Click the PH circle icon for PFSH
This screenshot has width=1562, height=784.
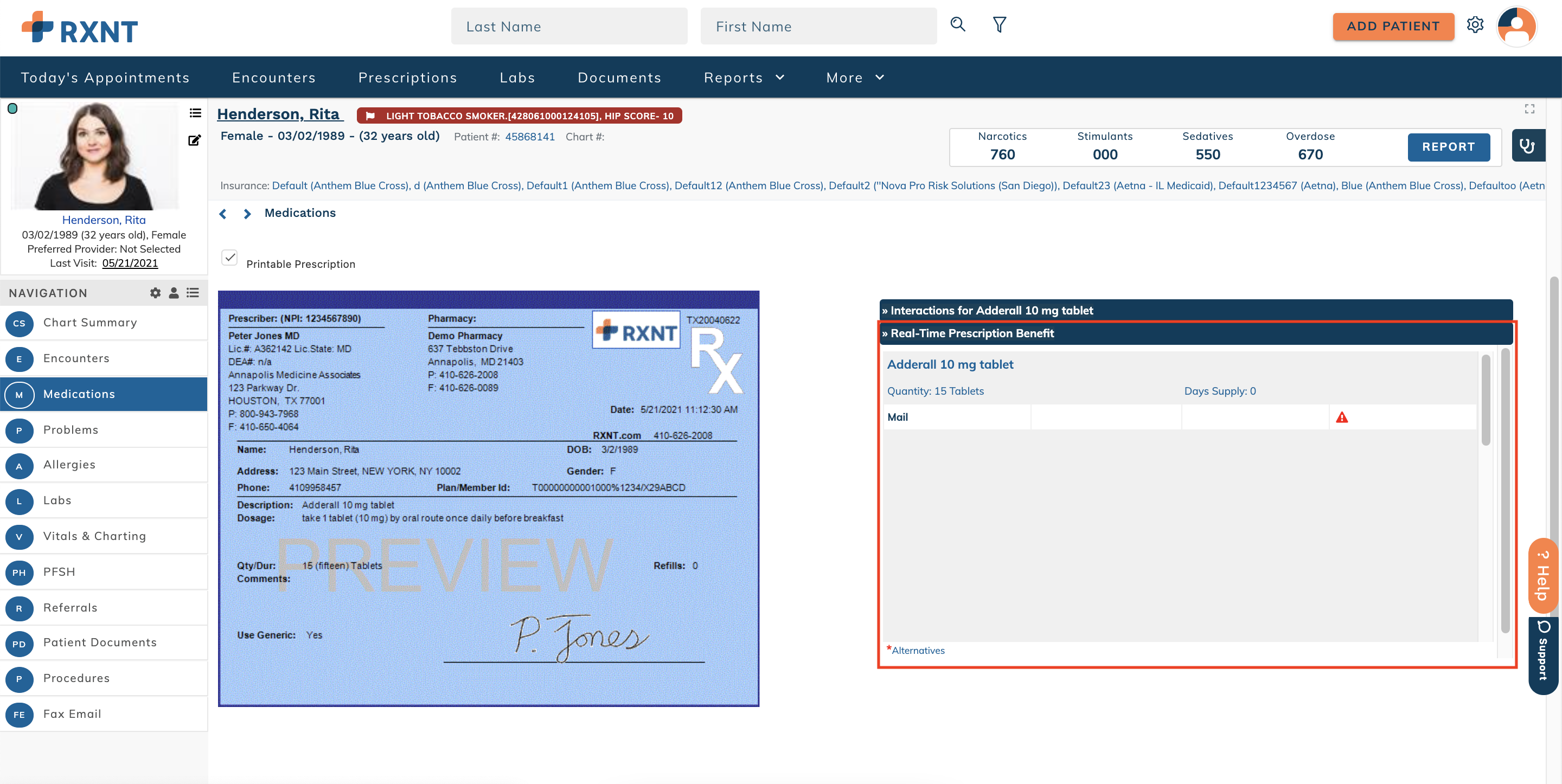(x=20, y=573)
